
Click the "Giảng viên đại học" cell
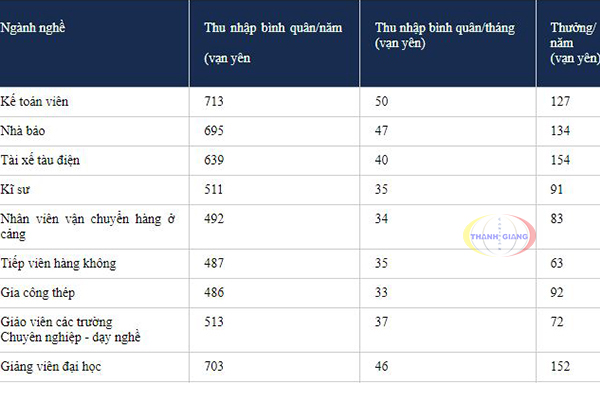[51, 366]
